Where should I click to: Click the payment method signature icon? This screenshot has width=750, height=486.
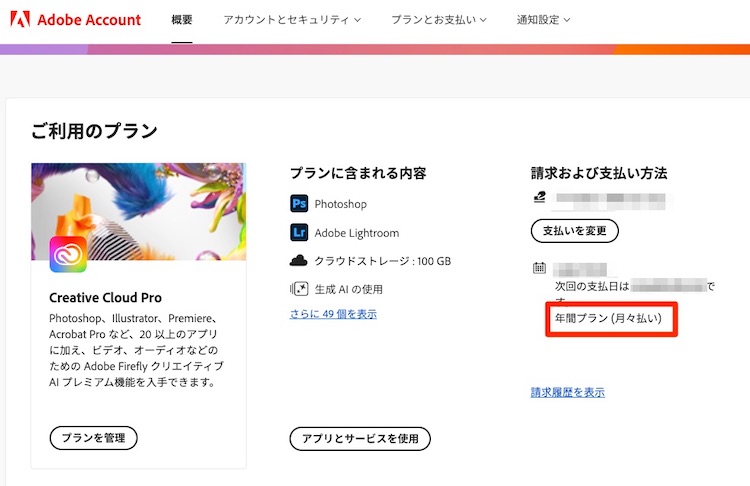(540, 199)
